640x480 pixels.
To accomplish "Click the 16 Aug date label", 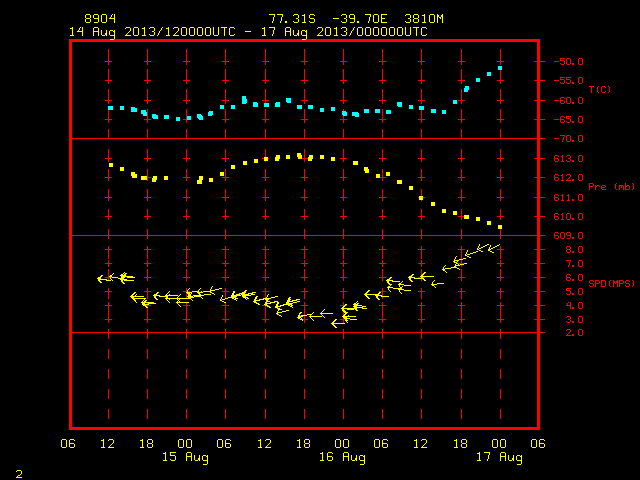I will coord(342,457).
